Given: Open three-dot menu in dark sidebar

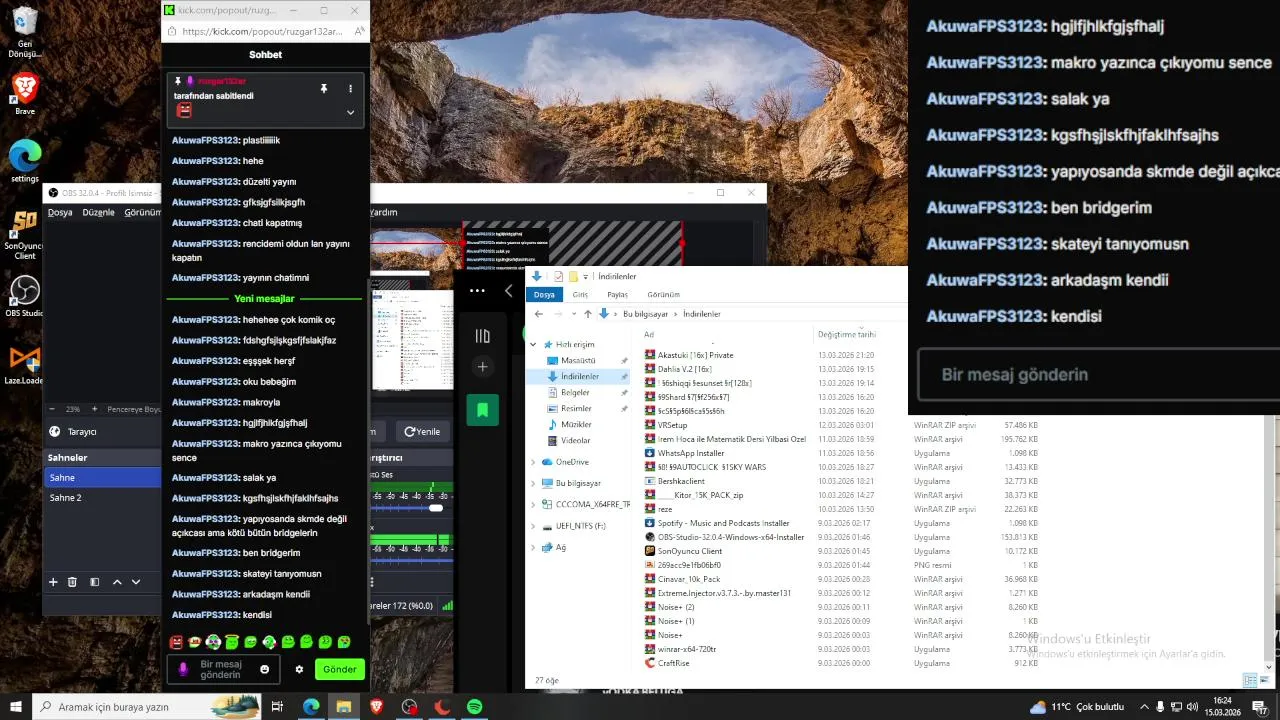Looking at the screenshot, I should pyautogui.click(x=477, y=291).
